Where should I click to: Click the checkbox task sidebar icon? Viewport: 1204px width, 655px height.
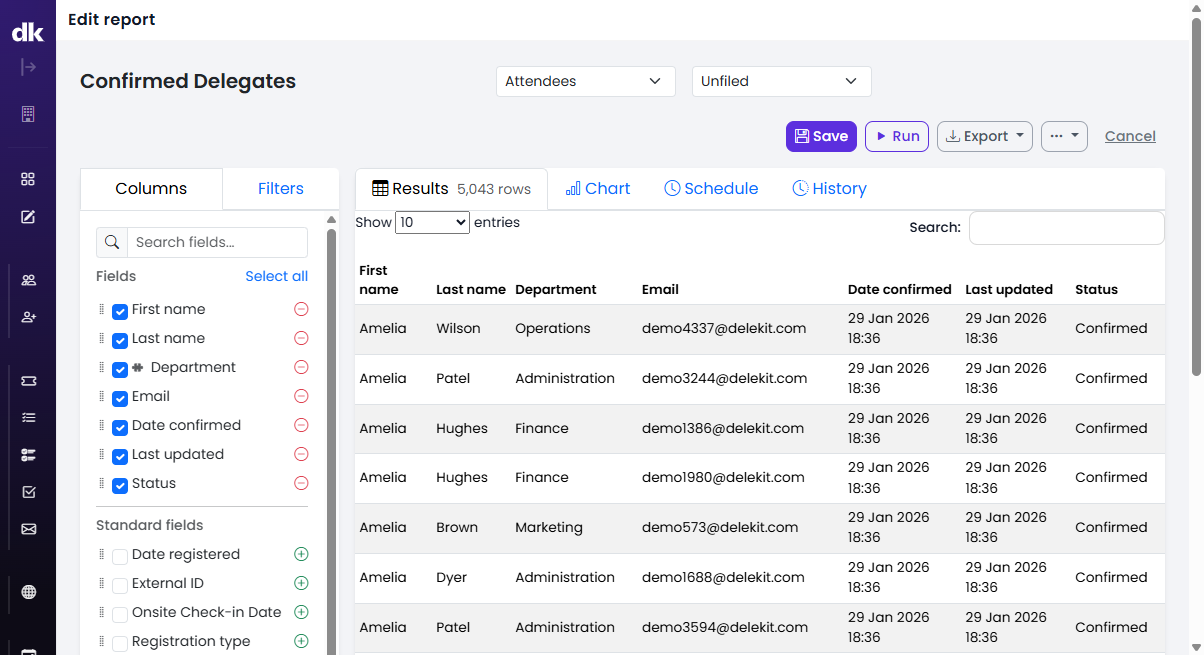point(28,492)
